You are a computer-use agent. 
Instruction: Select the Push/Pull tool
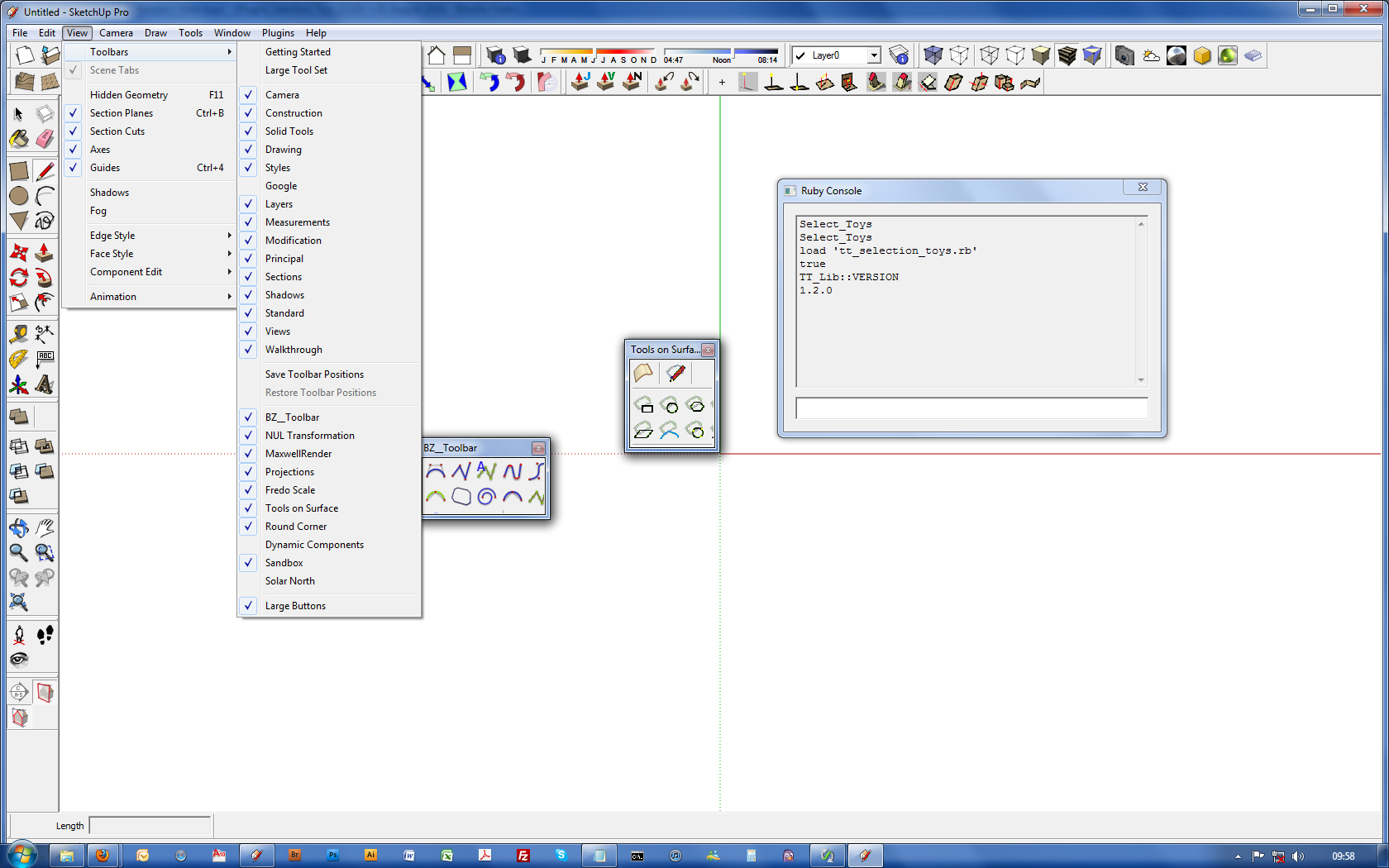45,253
